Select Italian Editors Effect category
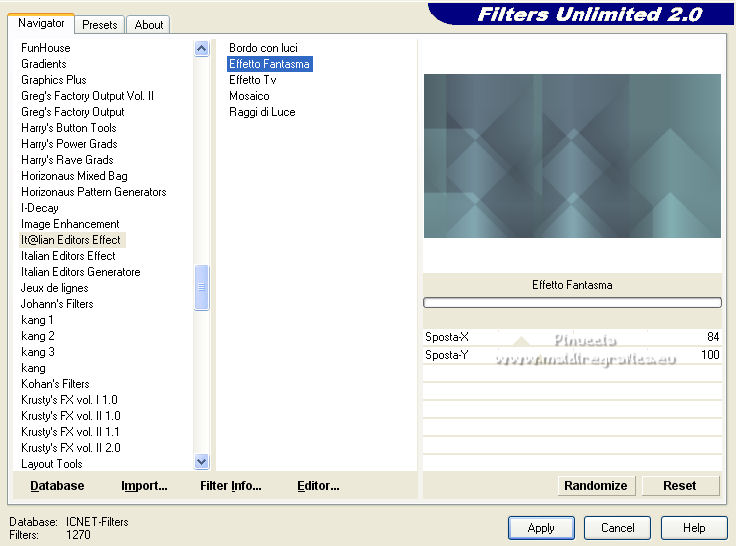This screenshot has width=736, height=546. [68, 255]
